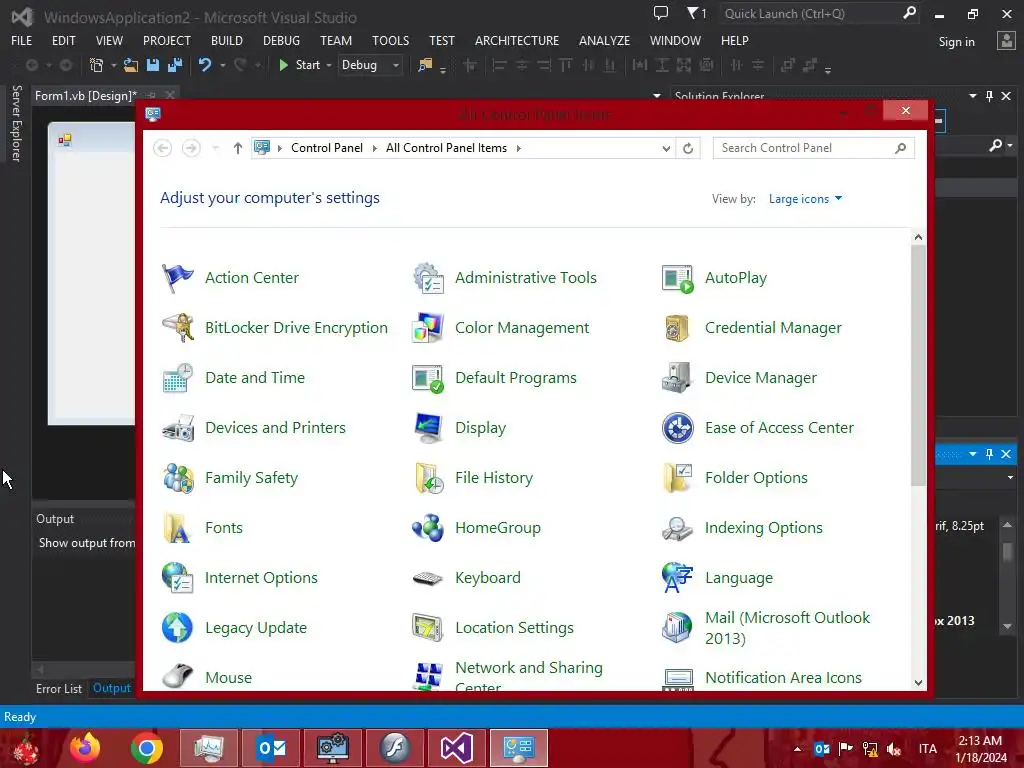This screenshot has width=1024, height=768.
Task: Open Date and Time calendar icon
Action: pos(177,378)
